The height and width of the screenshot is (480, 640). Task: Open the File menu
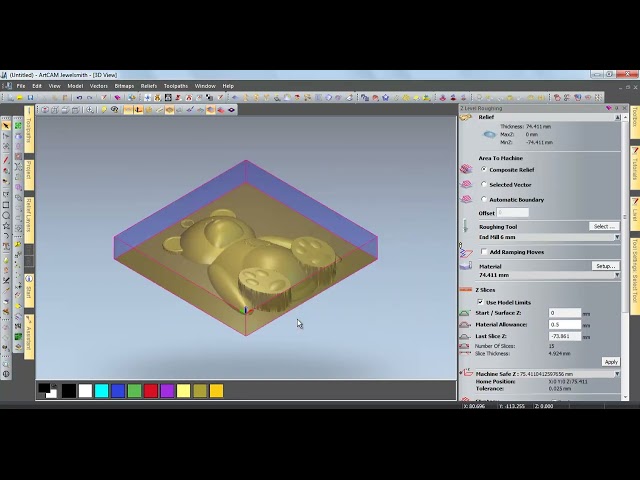(x=21, y=86)
